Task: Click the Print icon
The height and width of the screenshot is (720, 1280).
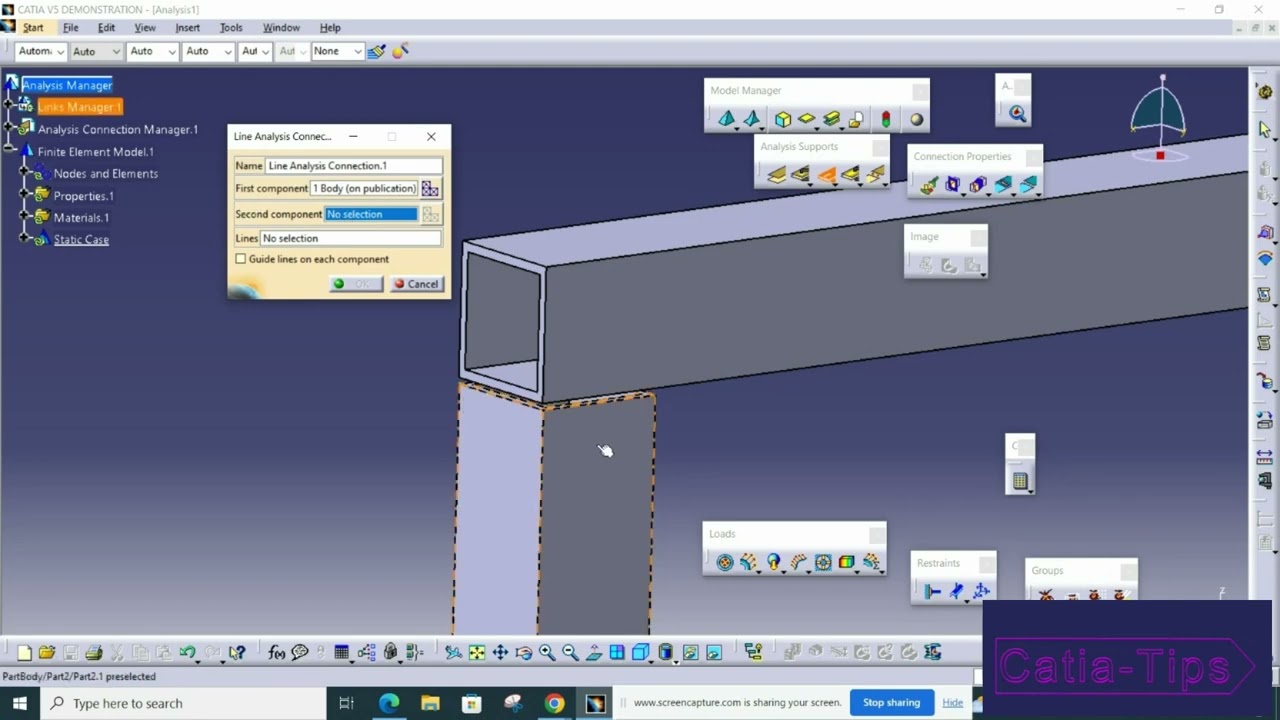Action: click(94, 653)
